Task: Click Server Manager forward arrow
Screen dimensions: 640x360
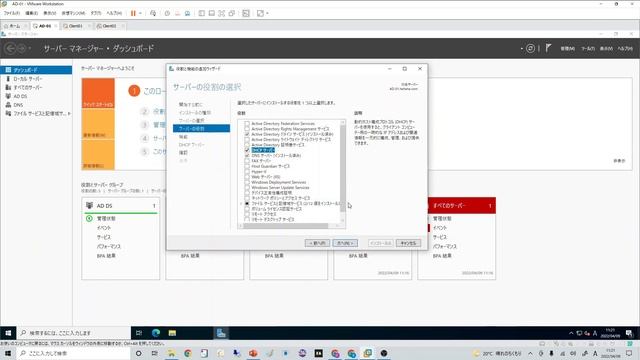Action: pos(22,49)
